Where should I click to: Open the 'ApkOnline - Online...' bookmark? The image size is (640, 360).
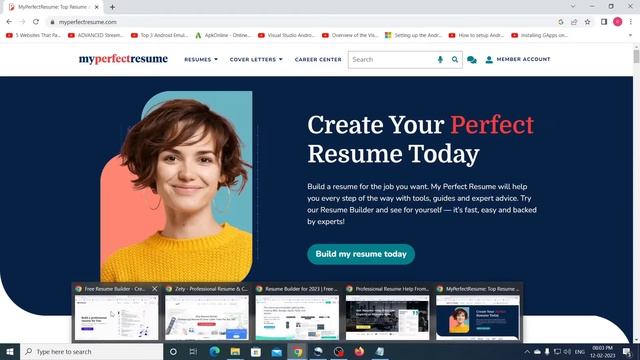pyautogui.click(x=223, y=36)
